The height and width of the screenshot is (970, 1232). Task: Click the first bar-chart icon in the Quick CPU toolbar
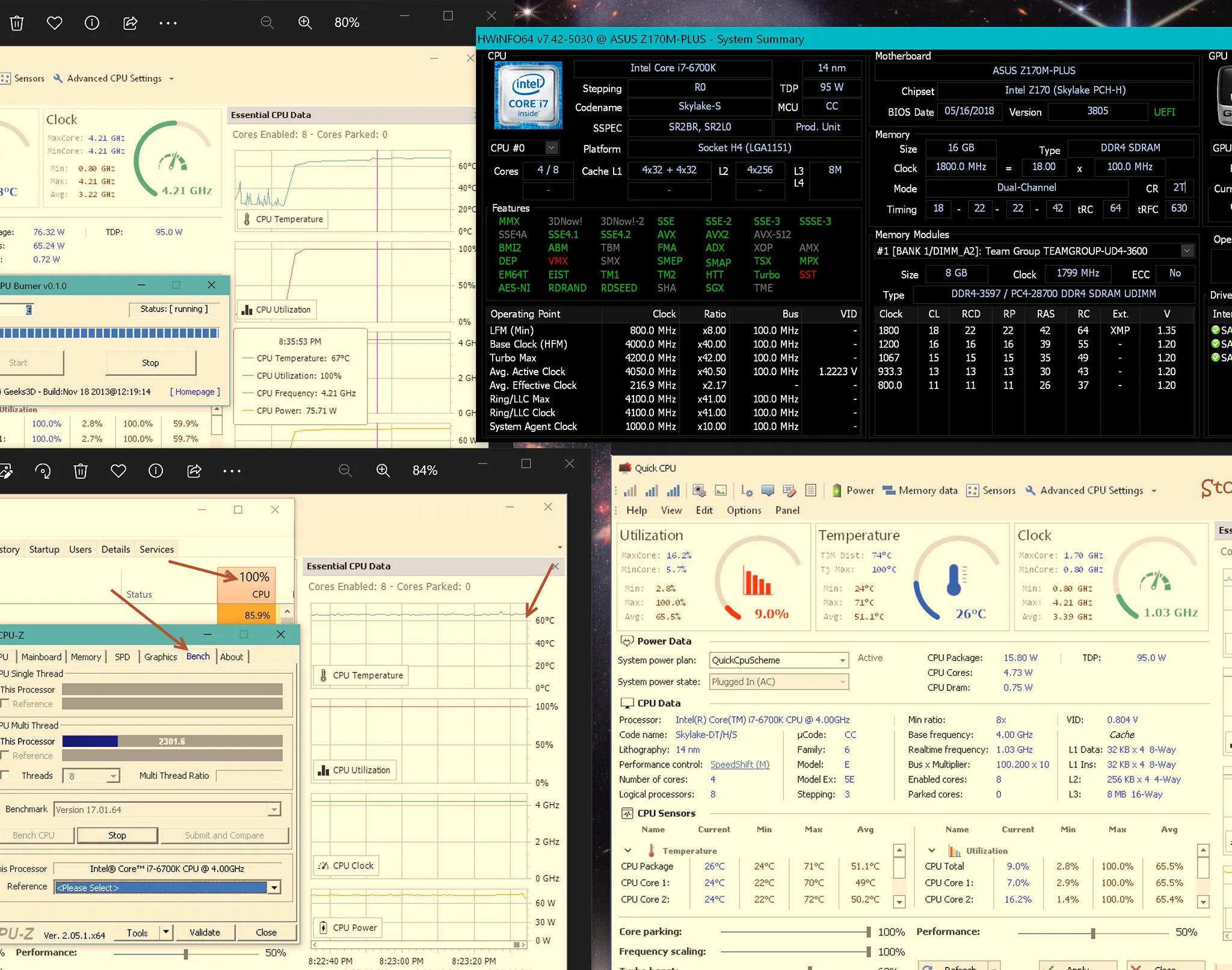630,491
